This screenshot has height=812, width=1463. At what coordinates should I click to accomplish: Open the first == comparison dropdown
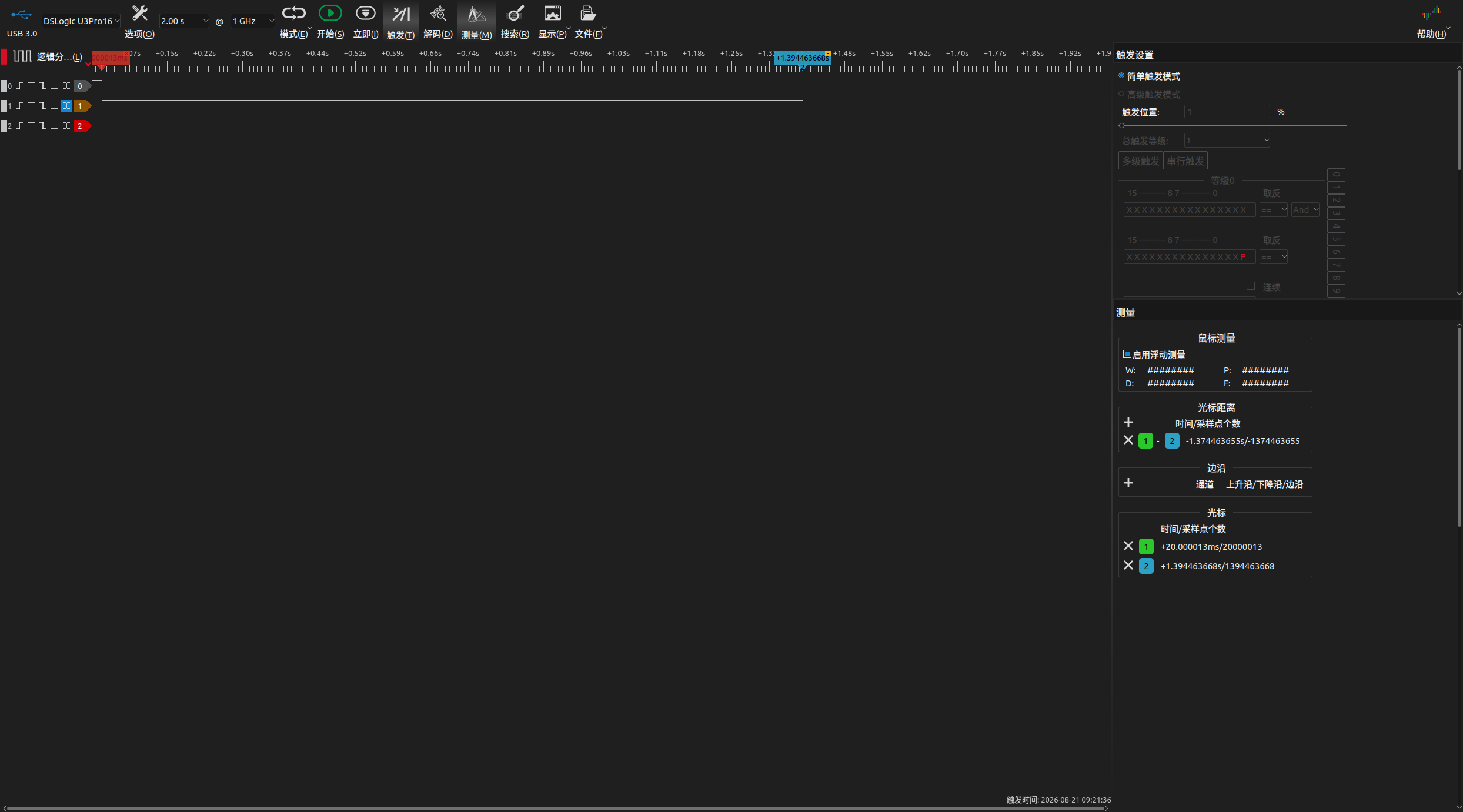point(1274,210)
